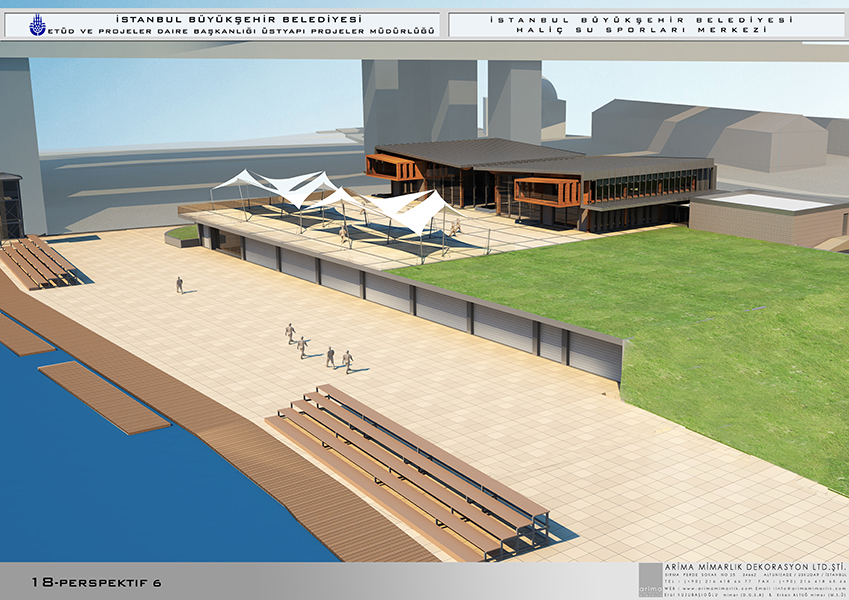This screenshot has width=849, height=600.
Task: Click the group of four walking people
Action: point(318,347)
